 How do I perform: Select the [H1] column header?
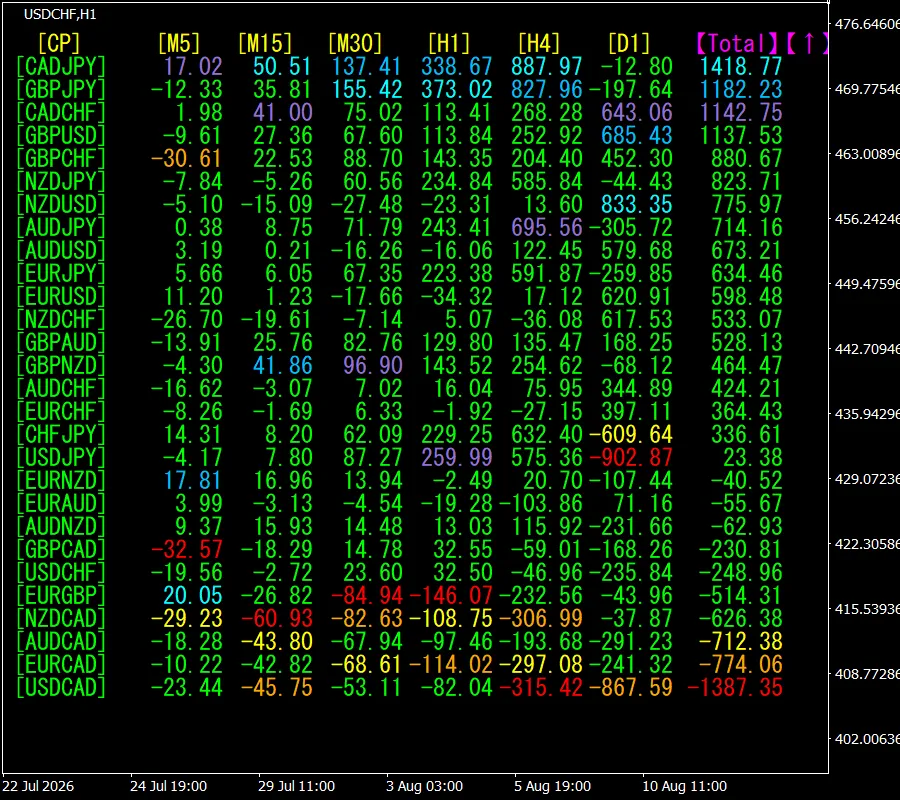[x=449, y=44]
